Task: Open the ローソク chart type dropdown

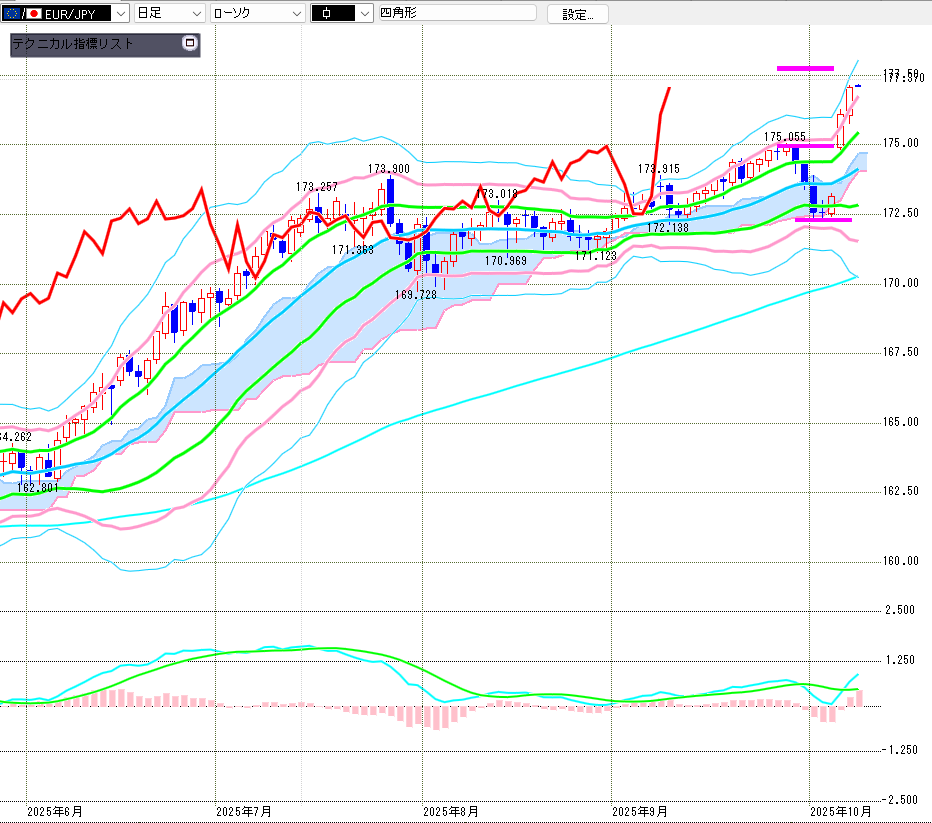Action: 296,13
